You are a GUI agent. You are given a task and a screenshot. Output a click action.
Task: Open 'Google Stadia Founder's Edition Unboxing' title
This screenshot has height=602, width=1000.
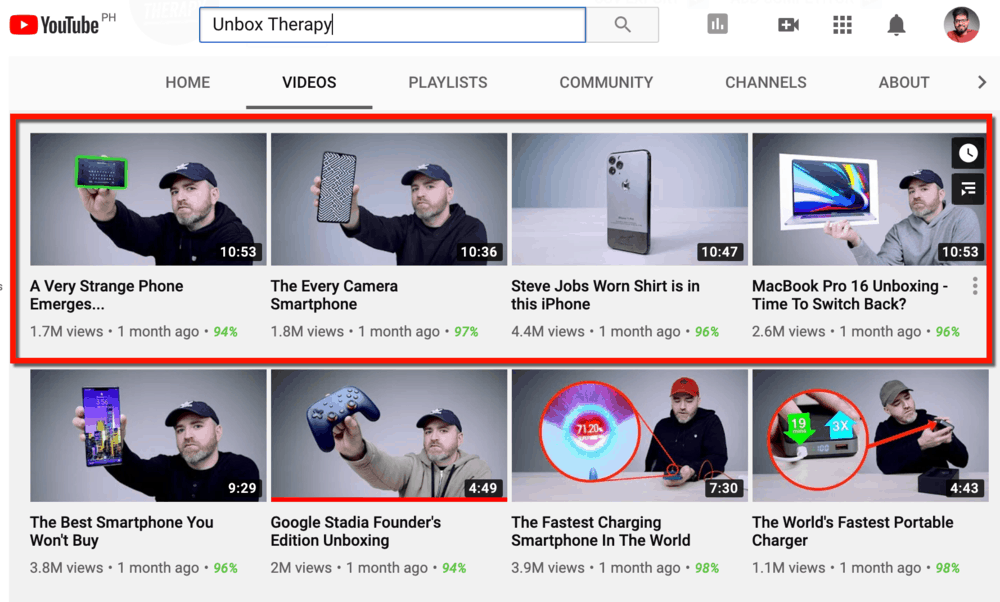(x=356, y=531)
